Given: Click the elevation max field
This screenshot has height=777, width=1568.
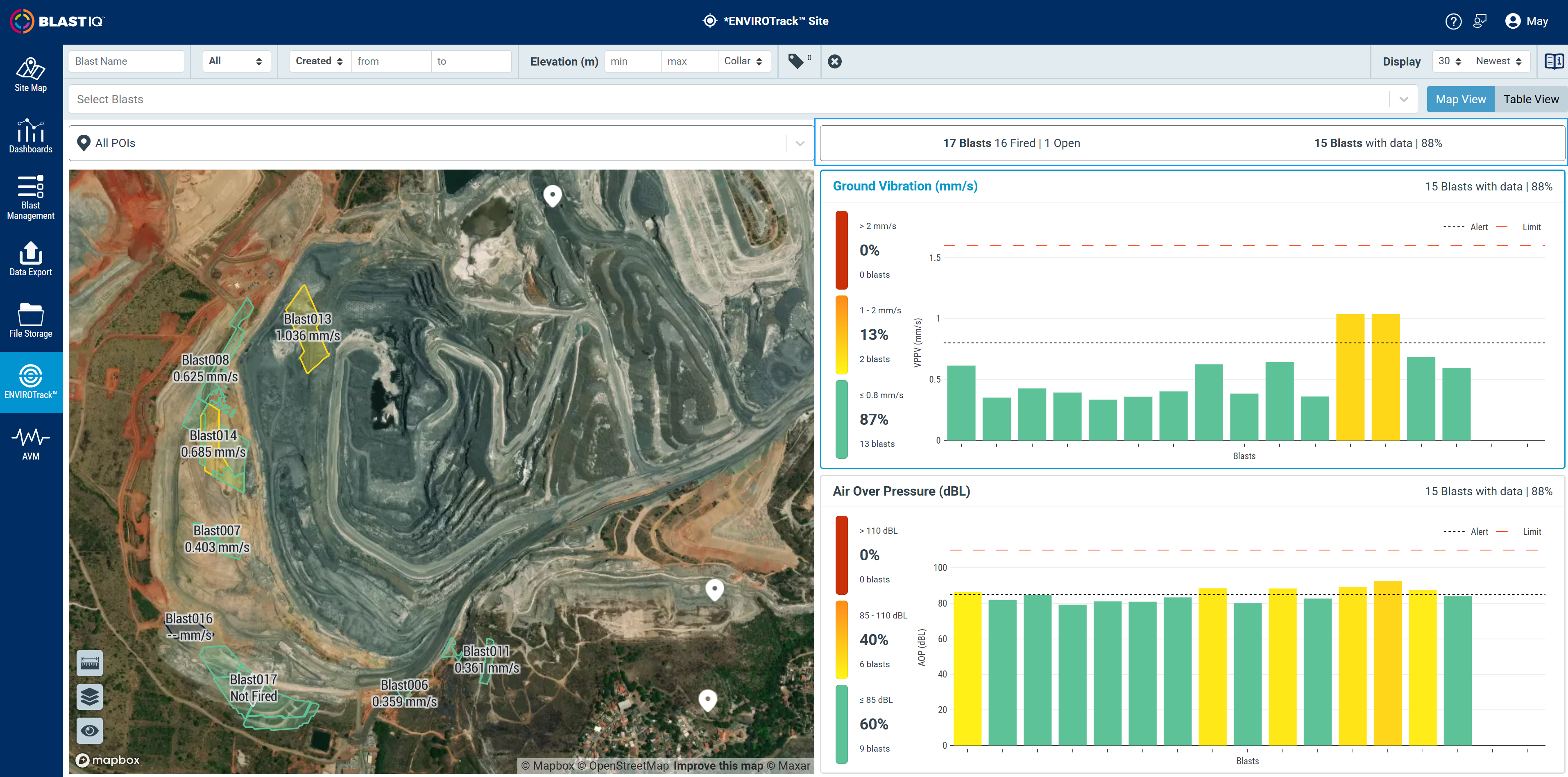Looking at the screenshot, I should (690, 61).
